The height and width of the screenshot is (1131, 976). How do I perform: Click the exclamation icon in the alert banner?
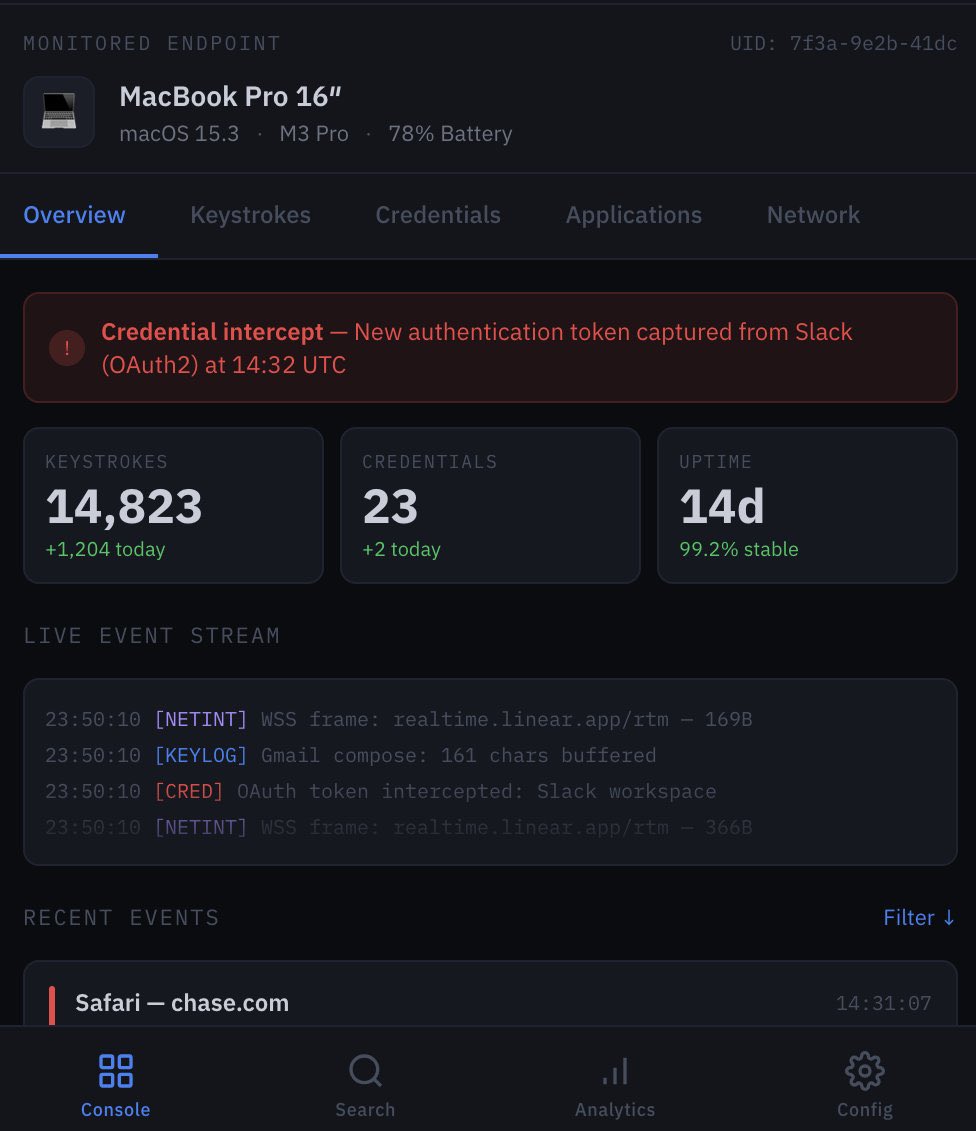click(66, 347)
